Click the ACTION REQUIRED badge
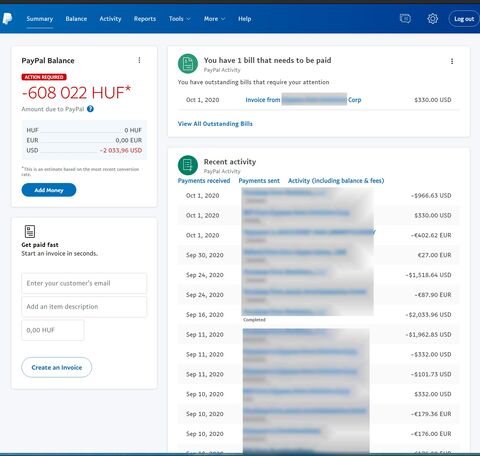This screenshot has width=480, height=456. [44, 77]
